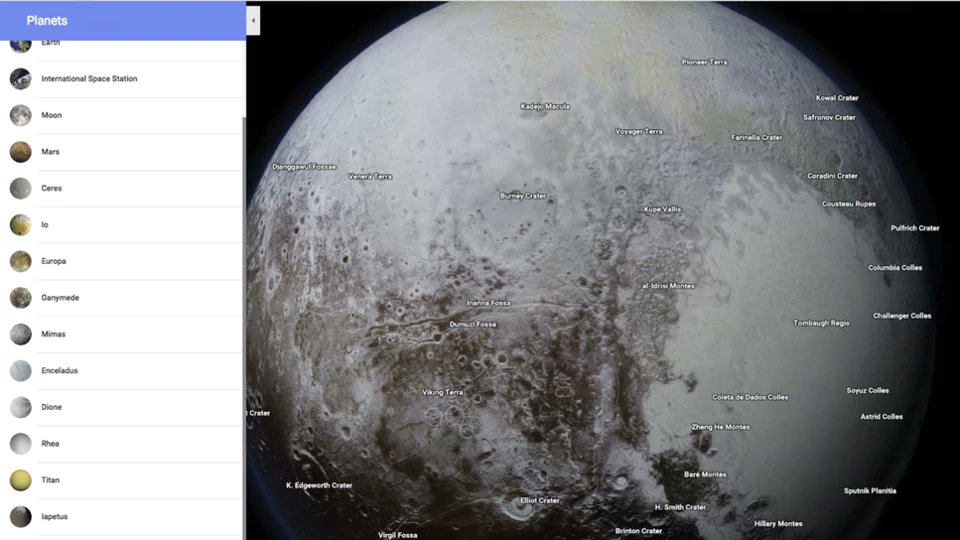The image size is (960, 540).
Task: Click the Sputnik Planitia label
Action: point(870,491)
